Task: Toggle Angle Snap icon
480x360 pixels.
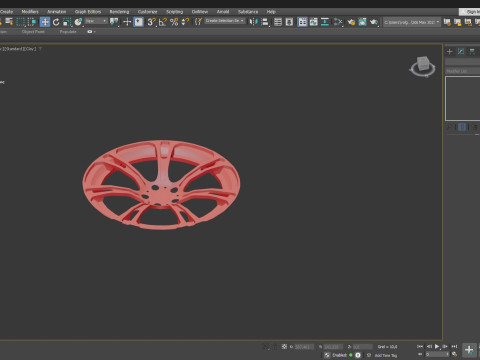Action: pyautogui.click(x=163, y=22)
